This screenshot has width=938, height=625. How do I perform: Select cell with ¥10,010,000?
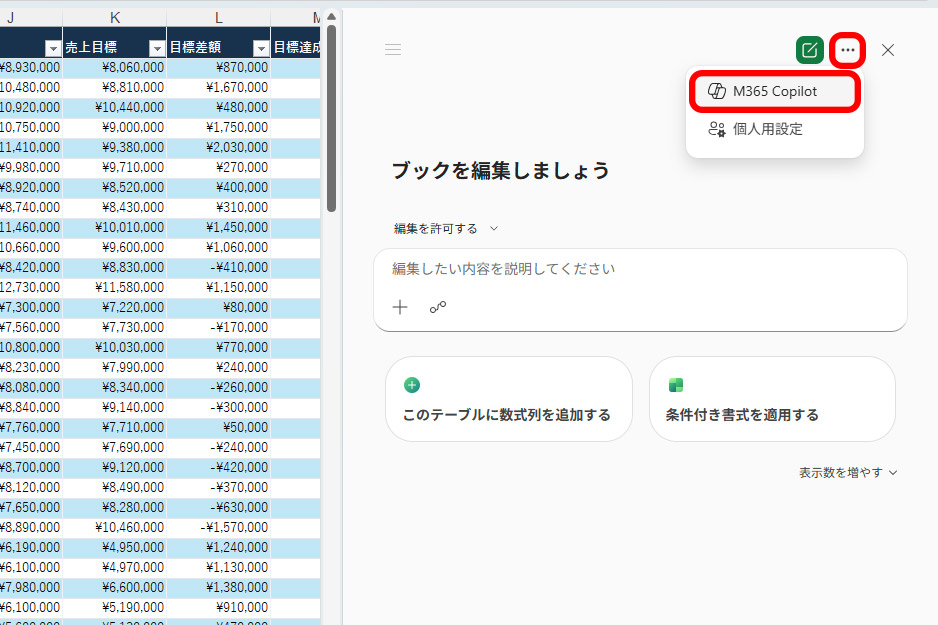pos(115,227)
